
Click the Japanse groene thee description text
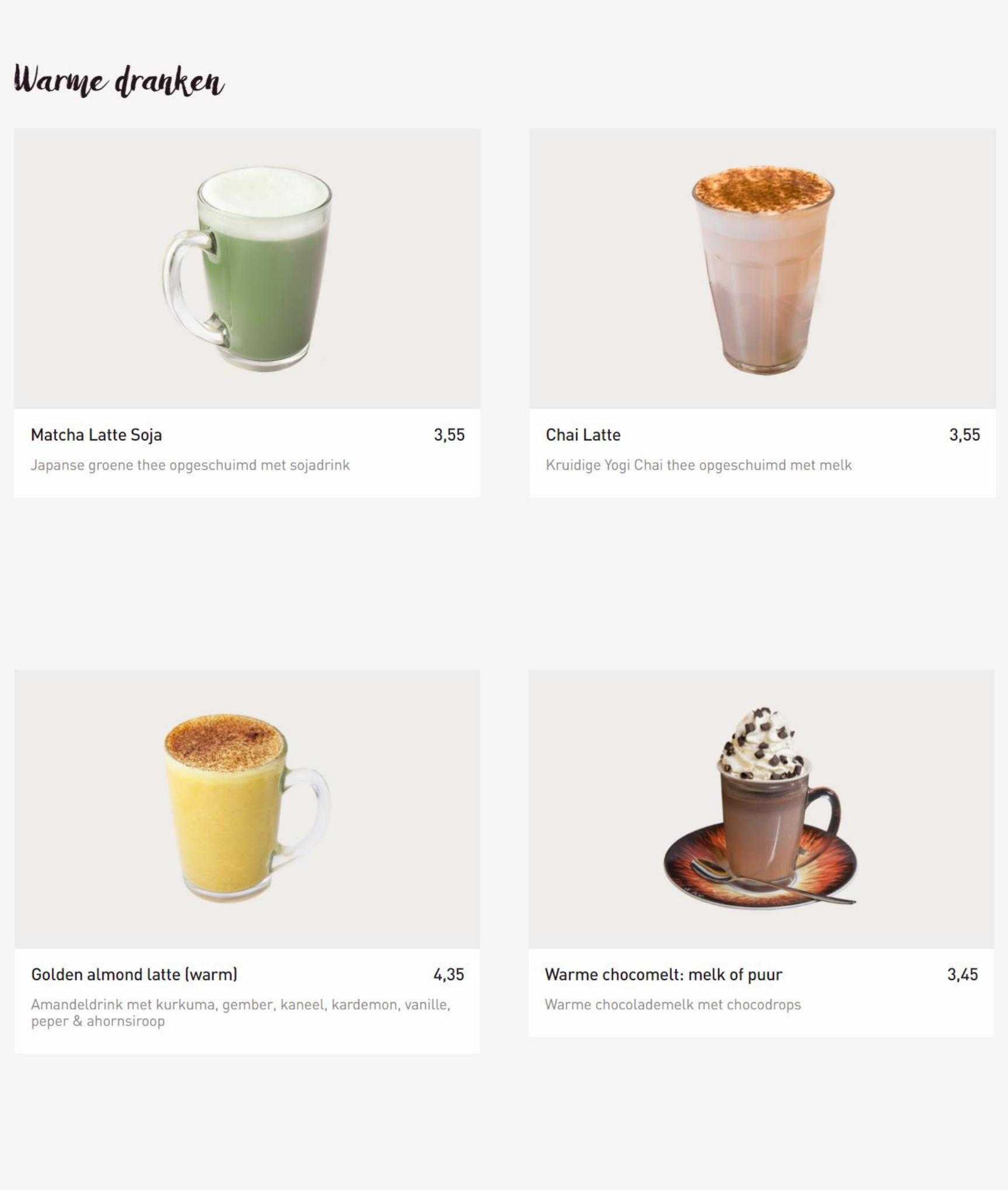[190, 465]
